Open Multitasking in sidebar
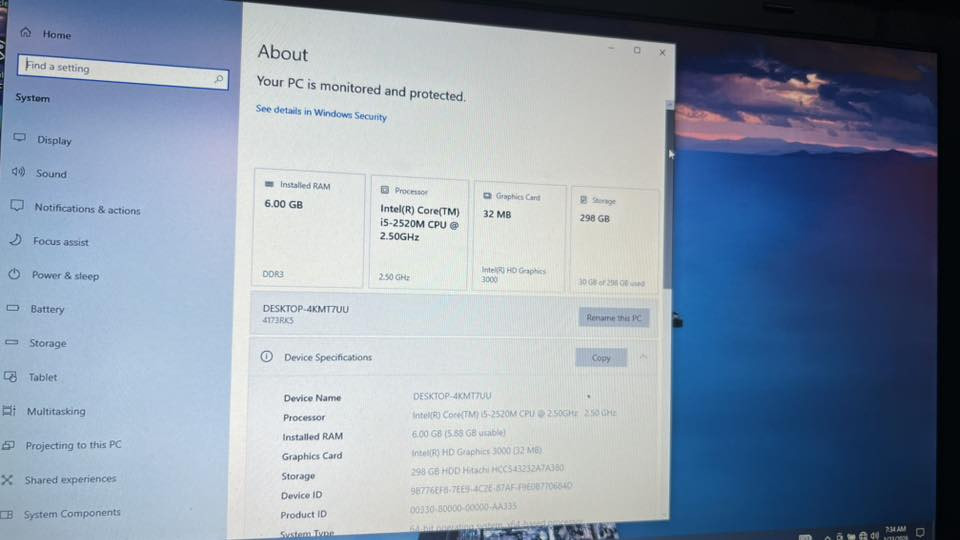The width and height of the screenshot is (960, 540). (x=56, y=411)
